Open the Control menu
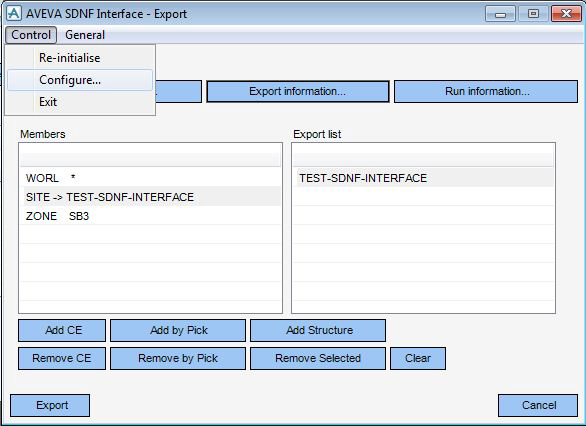This screenshot has height=426, width=586. point(31,35)
